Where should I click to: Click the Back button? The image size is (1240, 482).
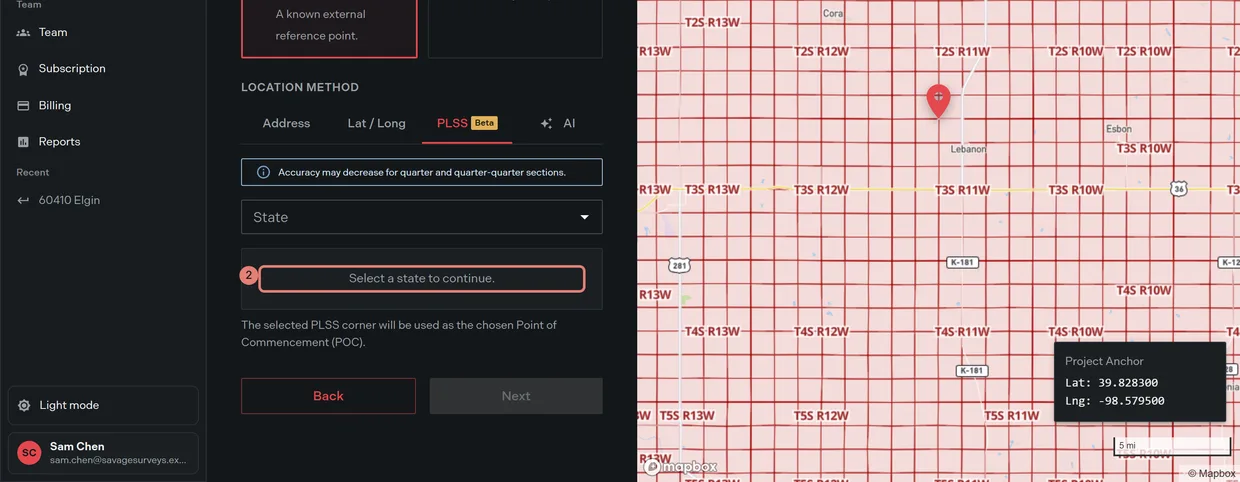tap(328, 396)
